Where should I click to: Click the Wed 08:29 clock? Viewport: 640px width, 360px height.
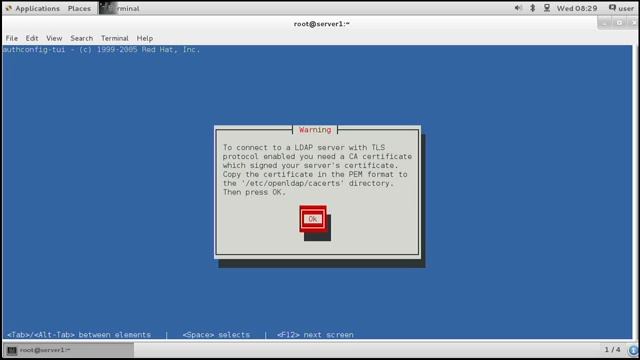coord(577,8)
